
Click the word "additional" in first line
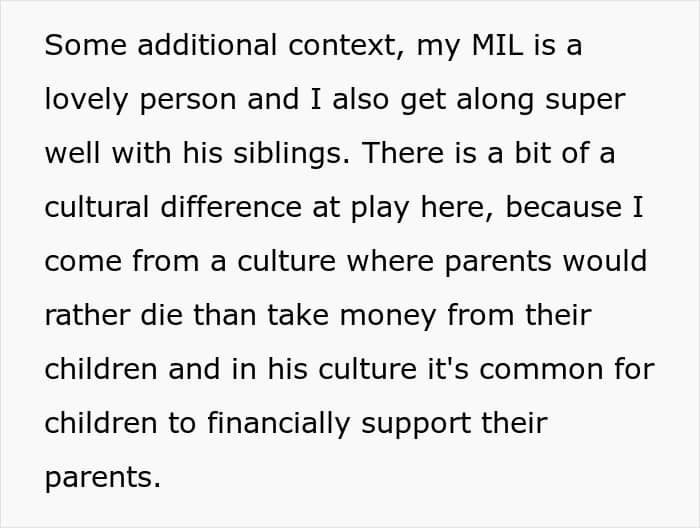click(x=207, y=45)
